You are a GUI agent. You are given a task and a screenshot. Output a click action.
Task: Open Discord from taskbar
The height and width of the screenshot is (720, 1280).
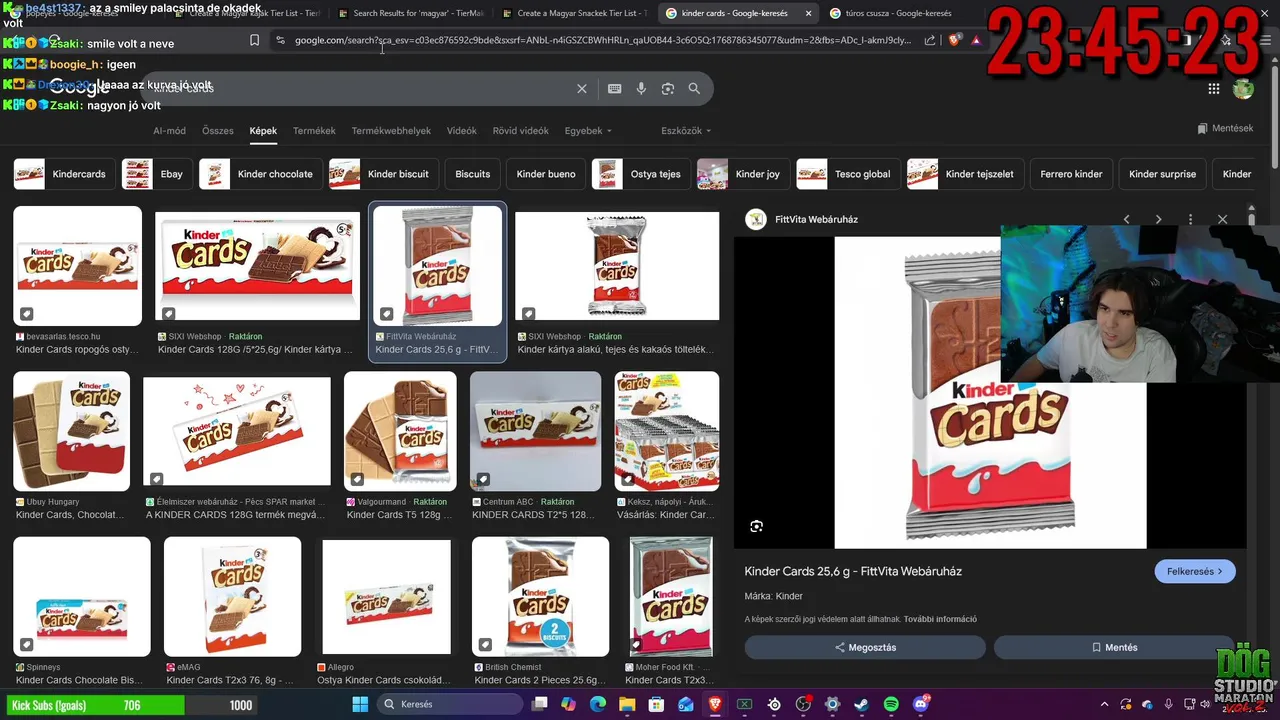pyautogui.click(x=920, y=704)
